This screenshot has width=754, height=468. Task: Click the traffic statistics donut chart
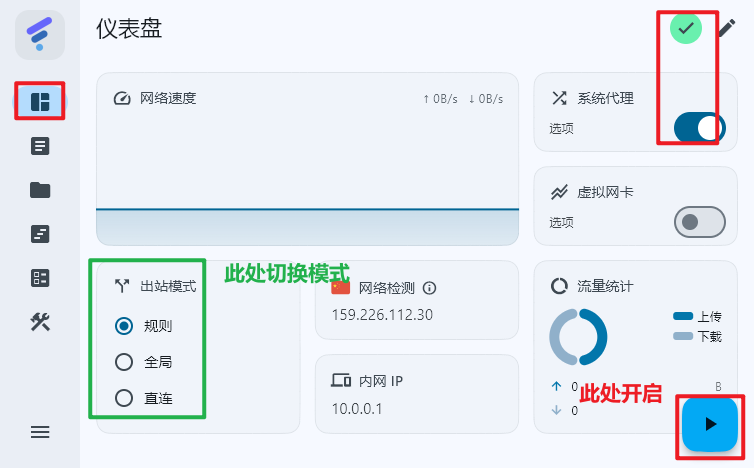pos(578,336)
